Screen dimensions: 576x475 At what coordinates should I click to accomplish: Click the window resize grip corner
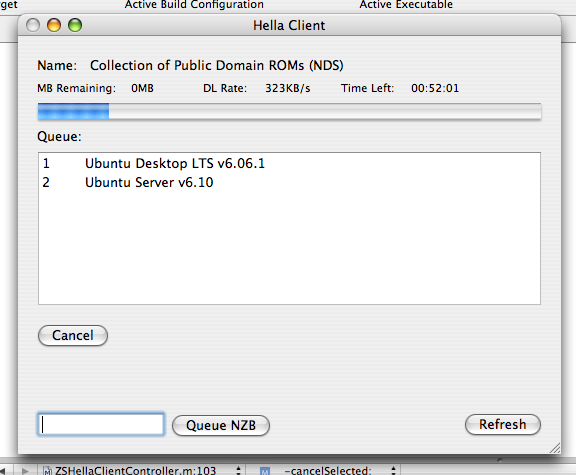click(x=554, y=447)
